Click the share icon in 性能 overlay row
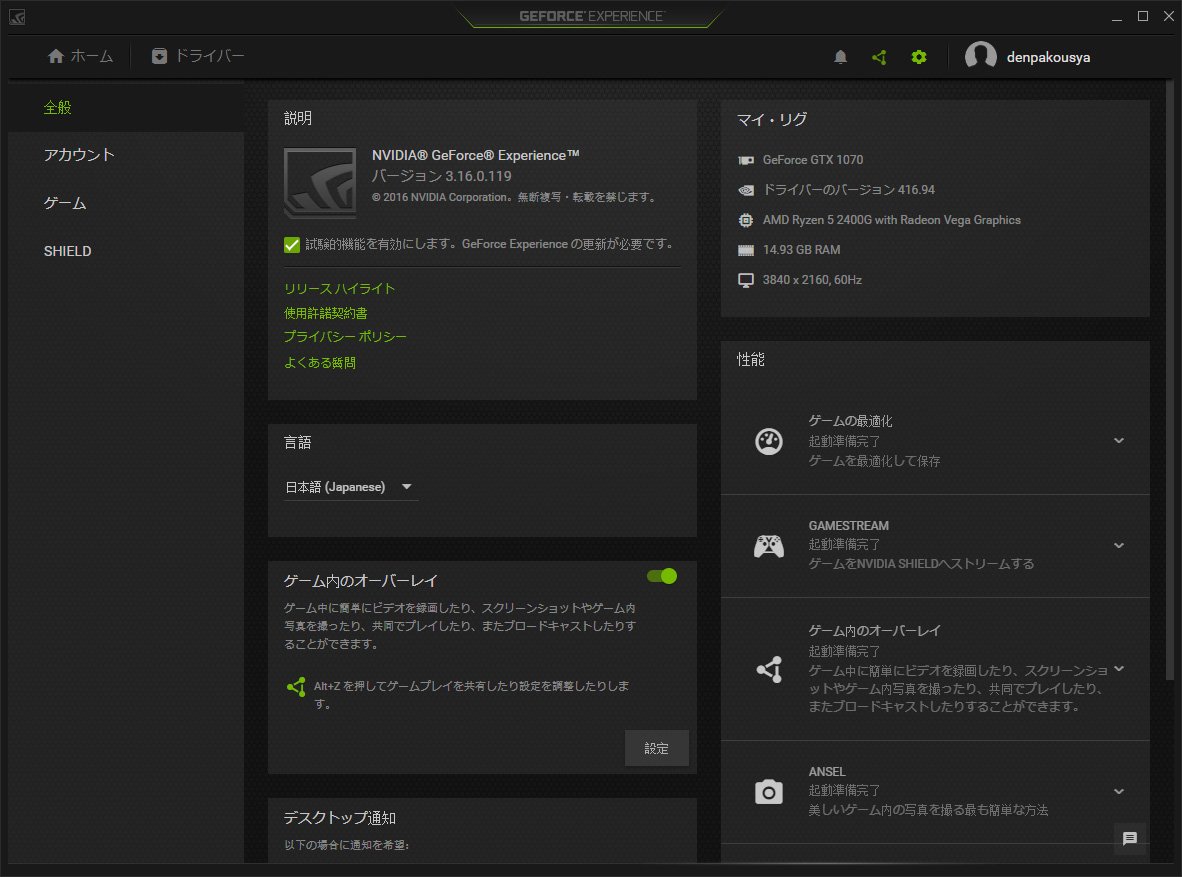Viewport: 1182px width, 877px height. click(769, 670)
